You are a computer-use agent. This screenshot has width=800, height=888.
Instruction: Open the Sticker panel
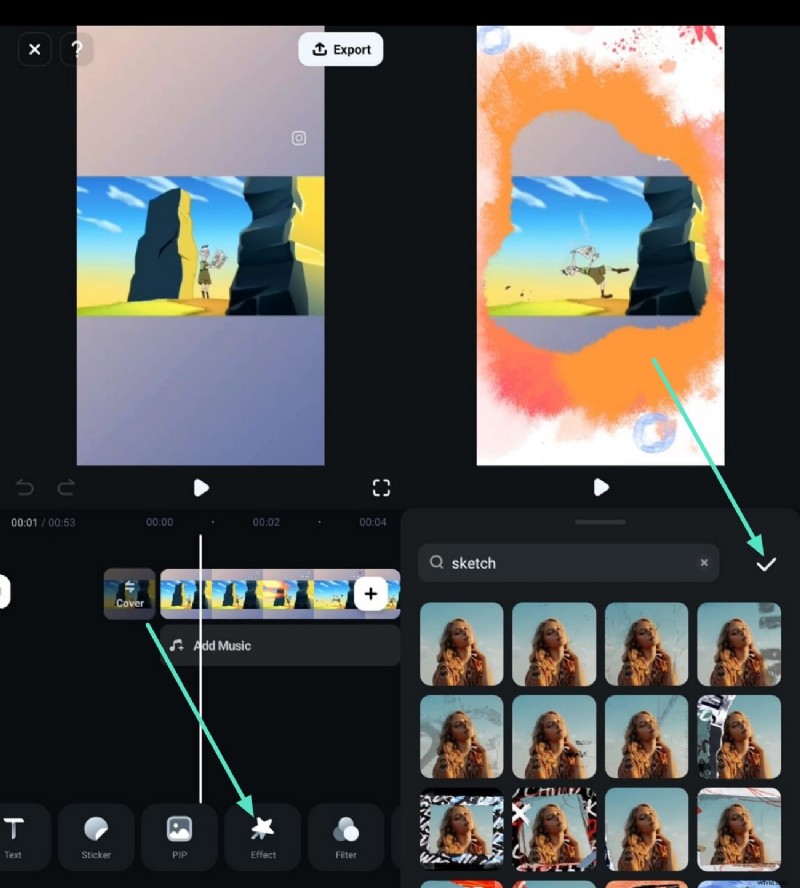point(96,838)
